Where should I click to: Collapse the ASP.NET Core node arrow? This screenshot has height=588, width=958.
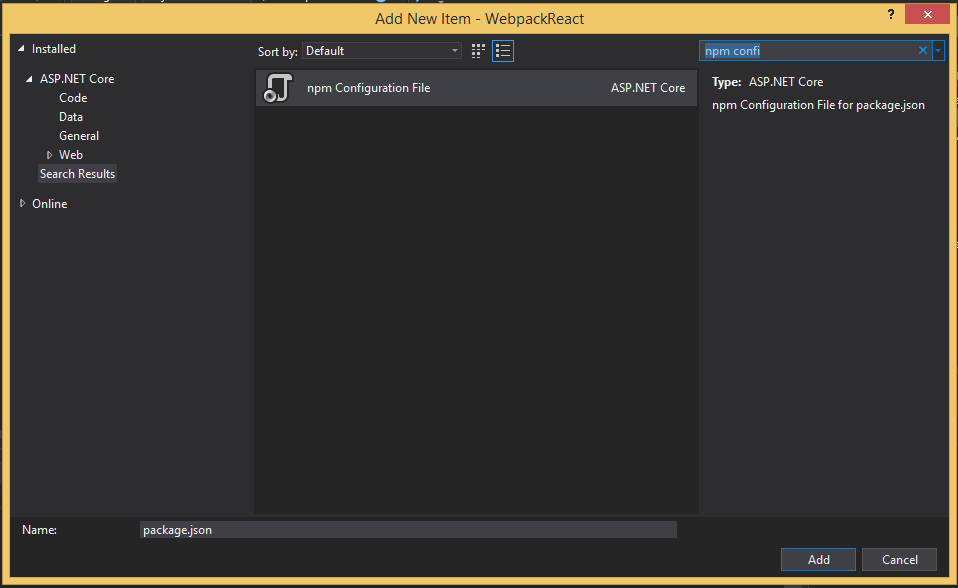coord(29,79)
